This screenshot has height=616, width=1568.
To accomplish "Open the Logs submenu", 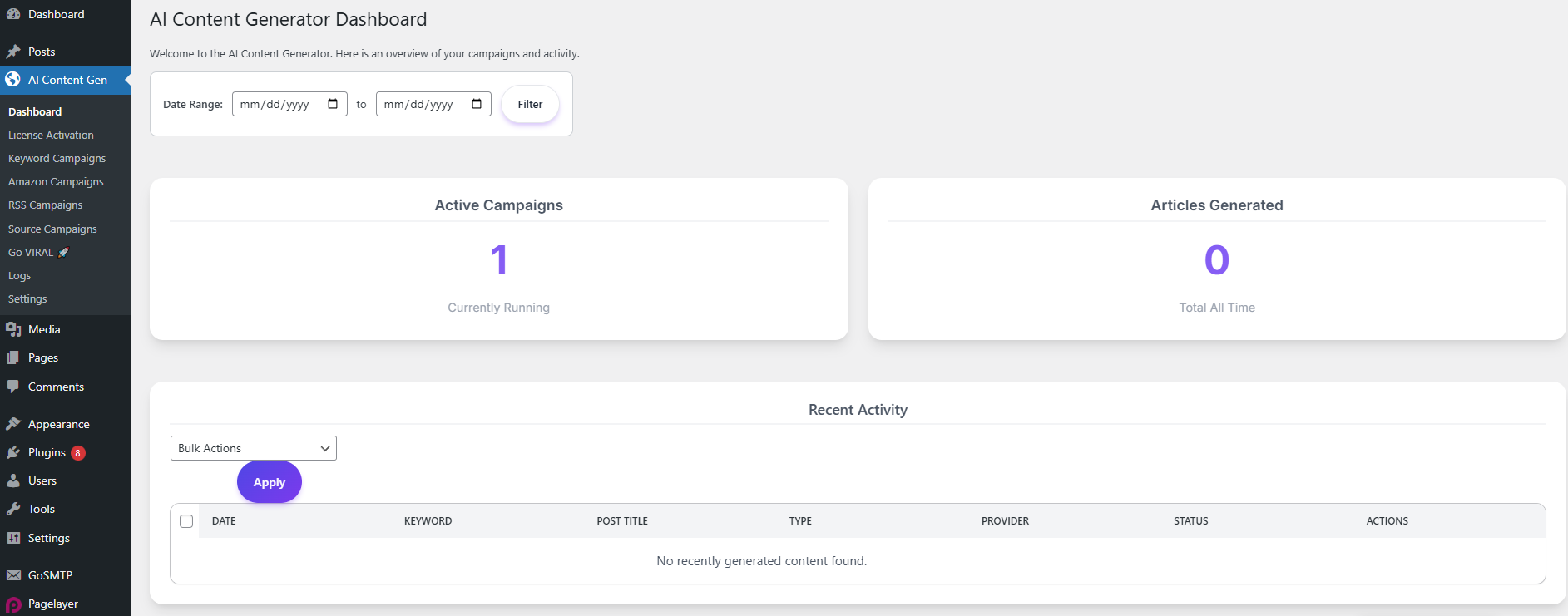I will click(x=19, y=275).
